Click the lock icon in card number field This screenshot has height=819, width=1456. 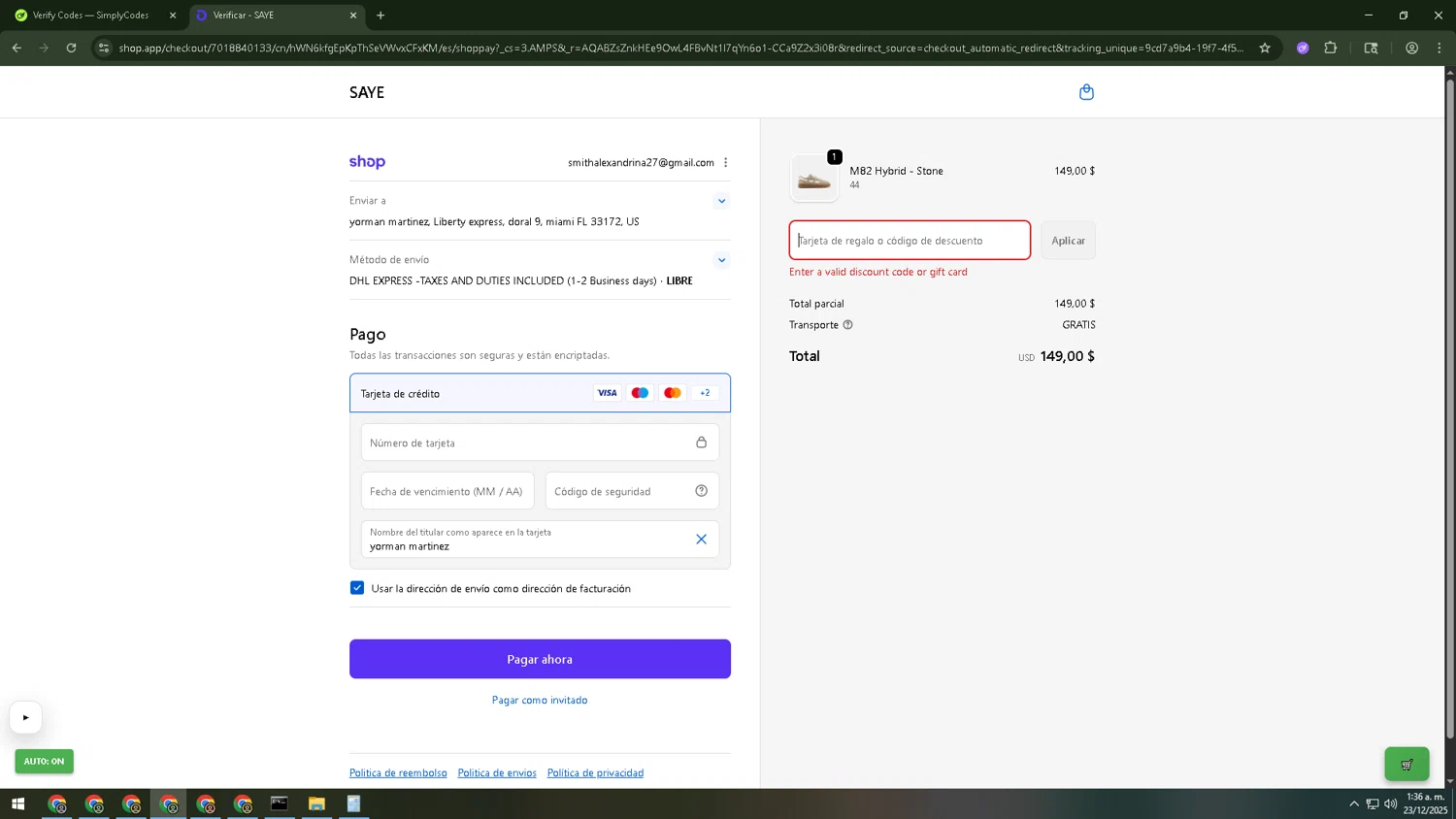(x=701, y=442)
